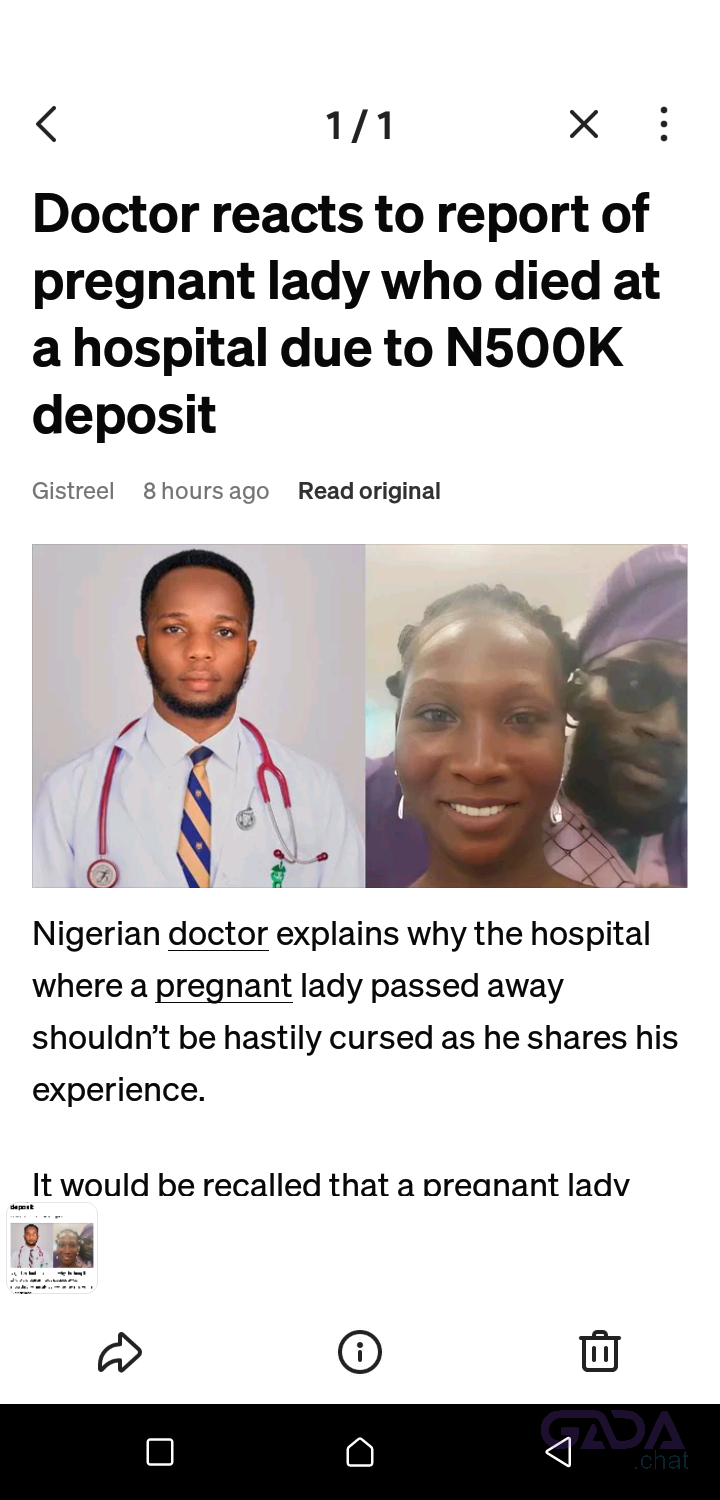Tap the GADA.chat watermark logo

[x=615, y=1440]
